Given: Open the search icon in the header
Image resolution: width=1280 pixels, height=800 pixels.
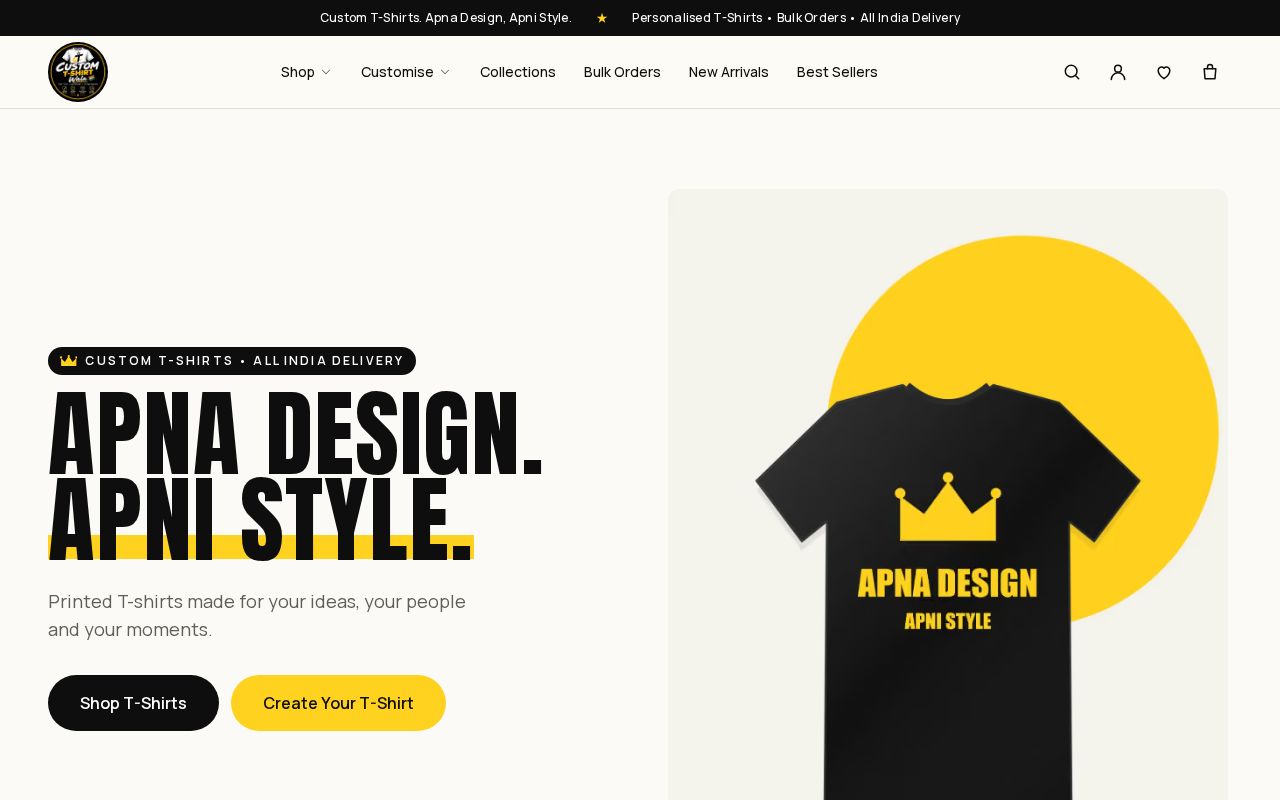Looking at the screenshot, I should tap(1072, 72).
